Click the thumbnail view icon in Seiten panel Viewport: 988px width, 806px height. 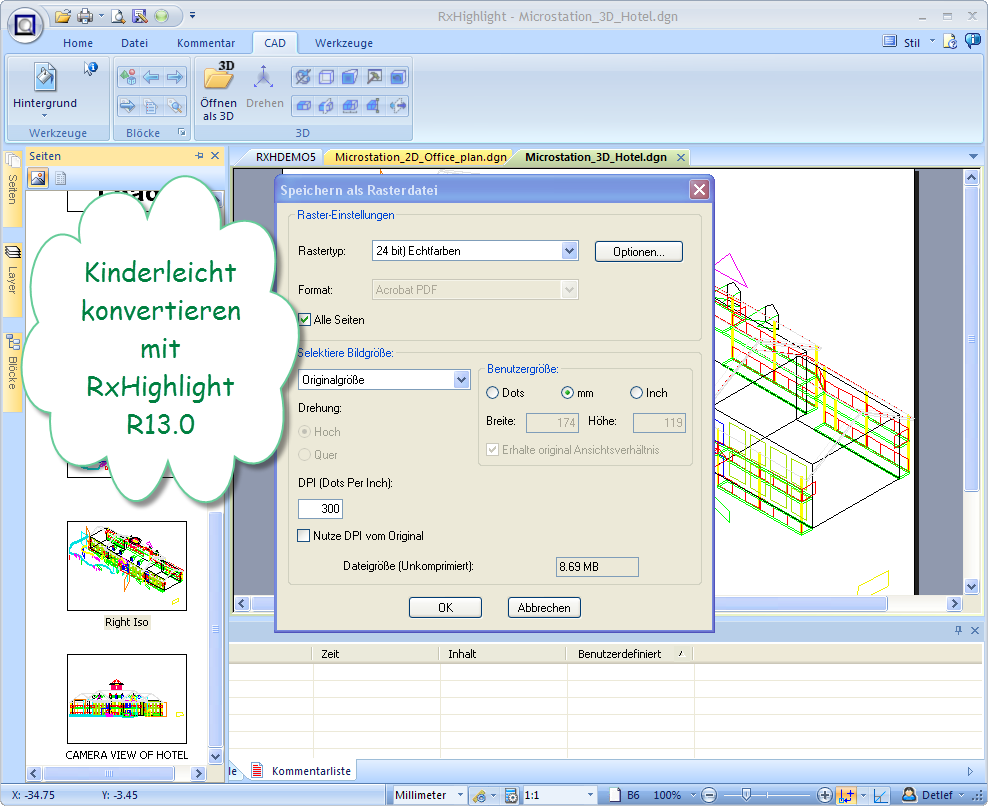(38, 178)
